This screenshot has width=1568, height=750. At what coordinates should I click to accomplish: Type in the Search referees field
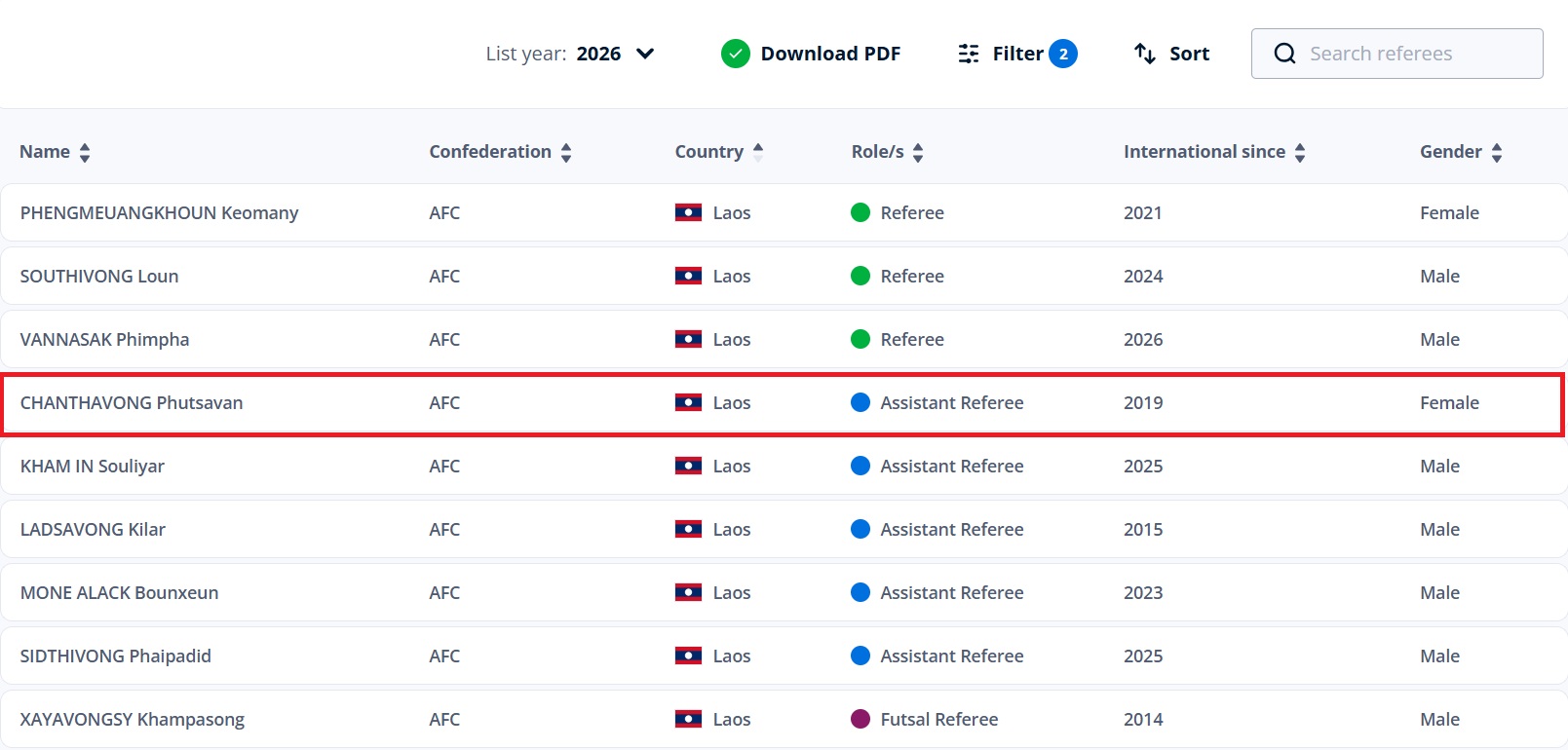click(x=1413, y=54)
